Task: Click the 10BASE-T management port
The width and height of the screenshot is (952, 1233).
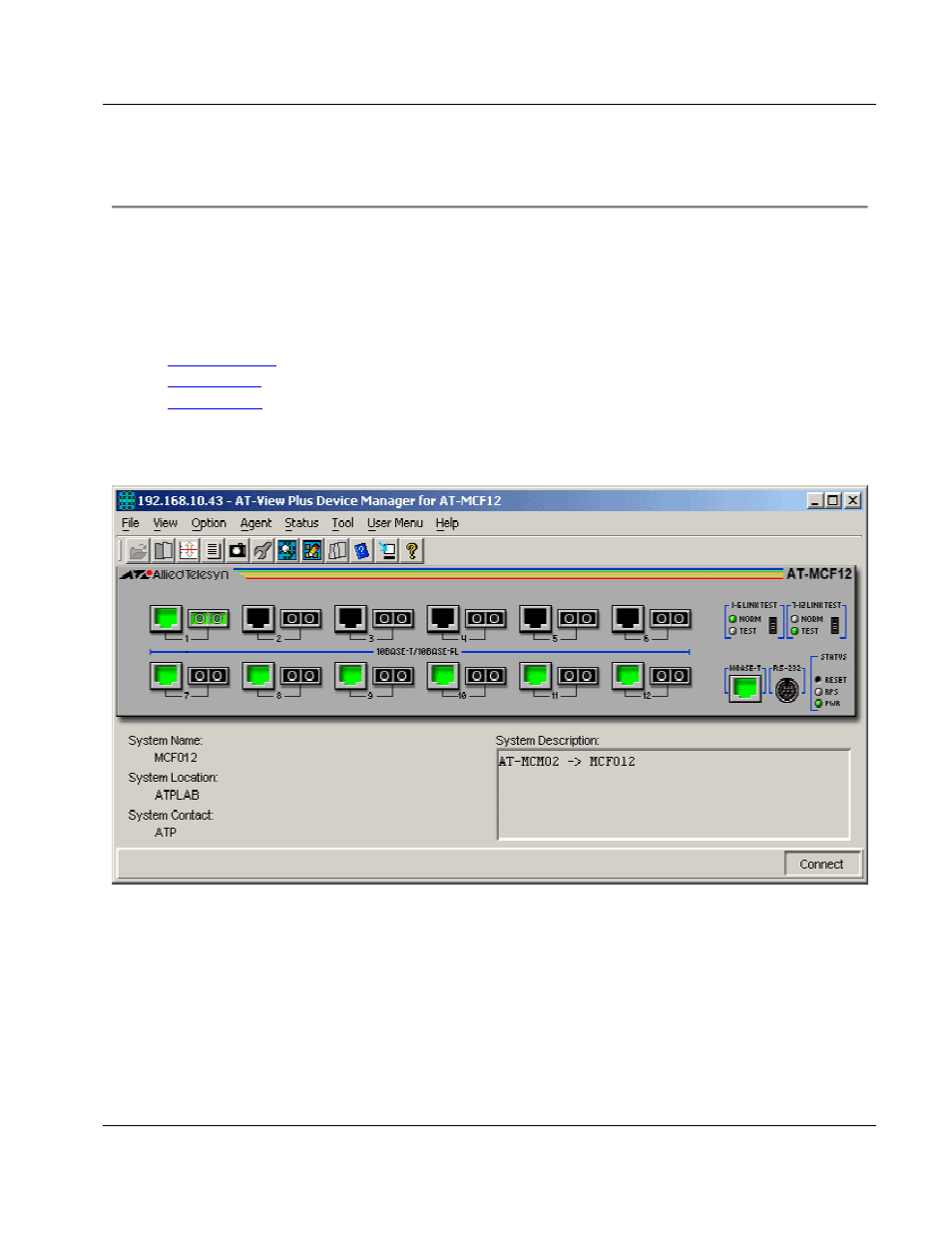Action: point(745,688)
